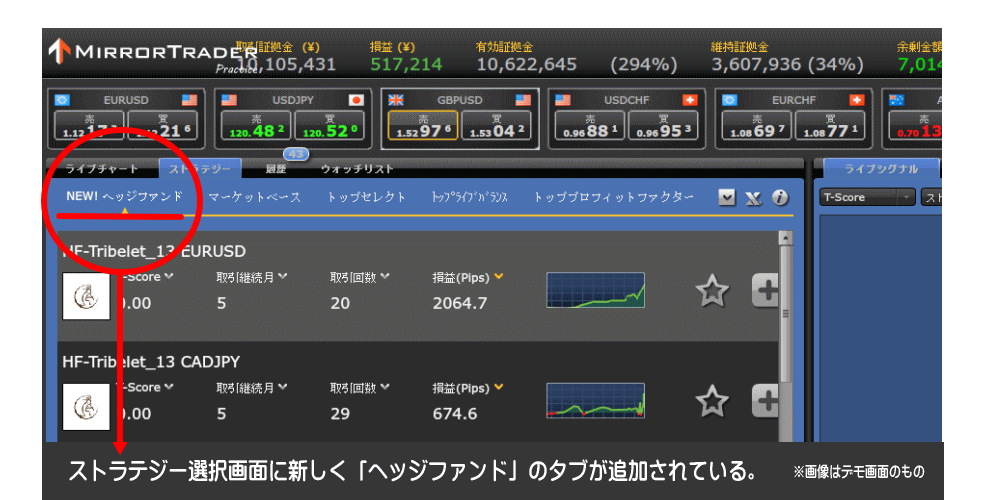The height and width of the screenshot is (500, 1000).
Task: Open the 43 badge above the 履歴 tab
Action: 296,154
